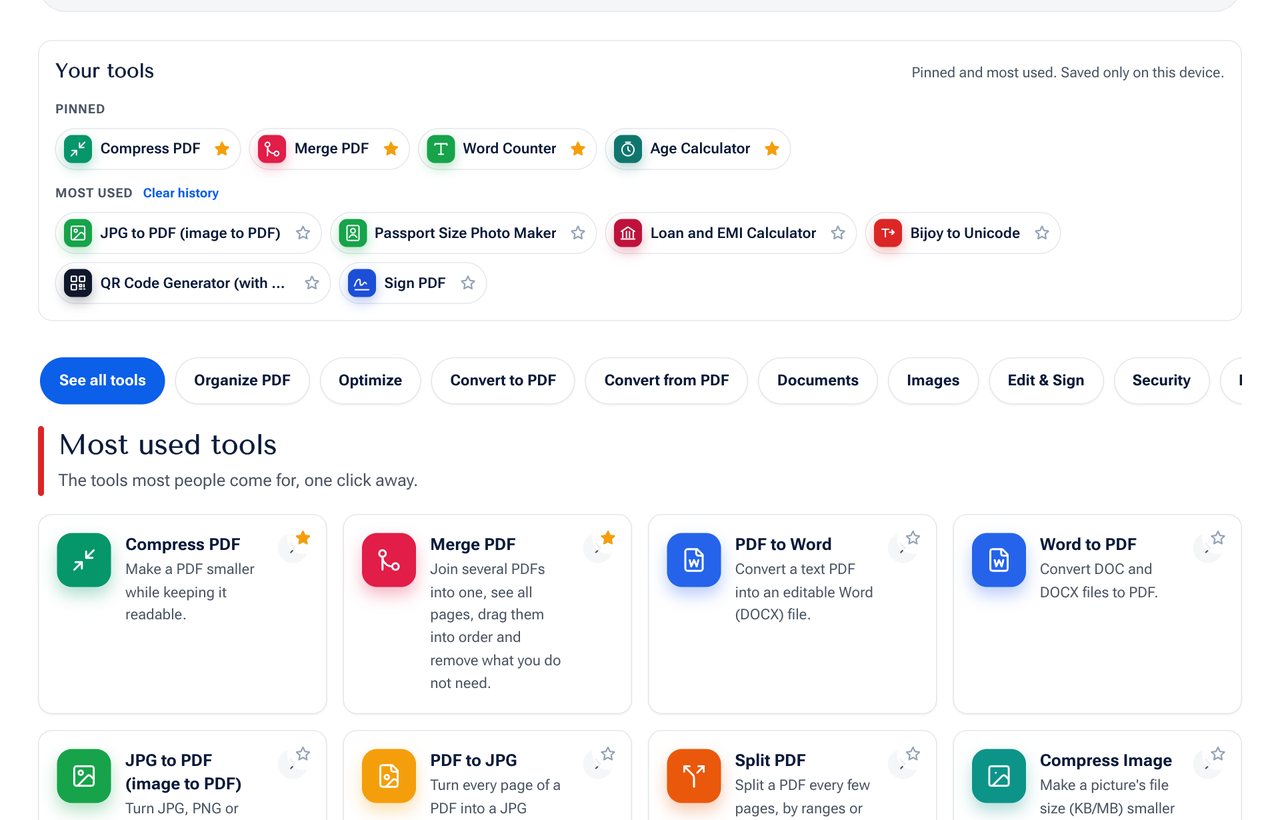Click the large Merge PDF card icon

coord(389,560)
